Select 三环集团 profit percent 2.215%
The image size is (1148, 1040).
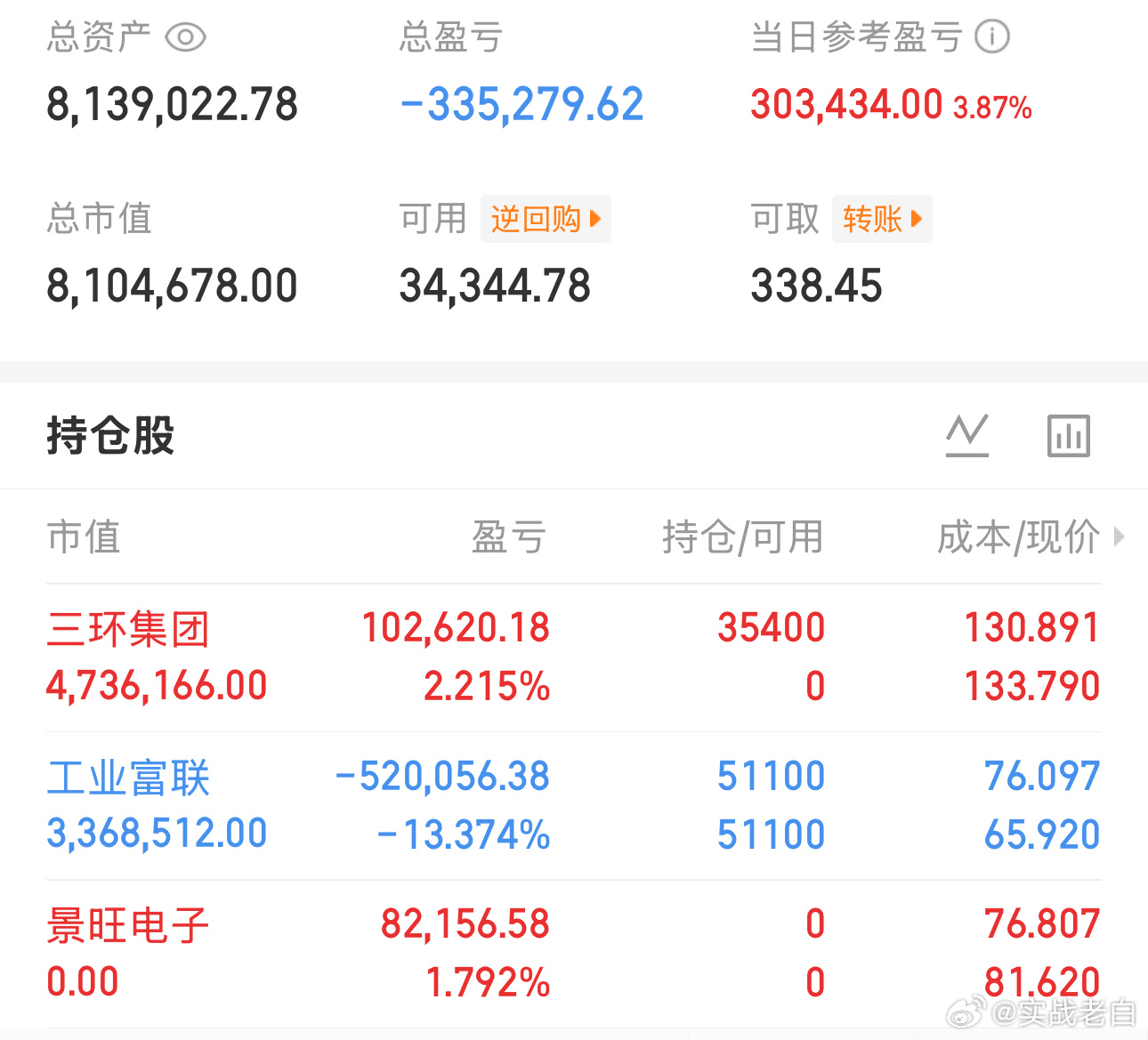tap(487, 686)
